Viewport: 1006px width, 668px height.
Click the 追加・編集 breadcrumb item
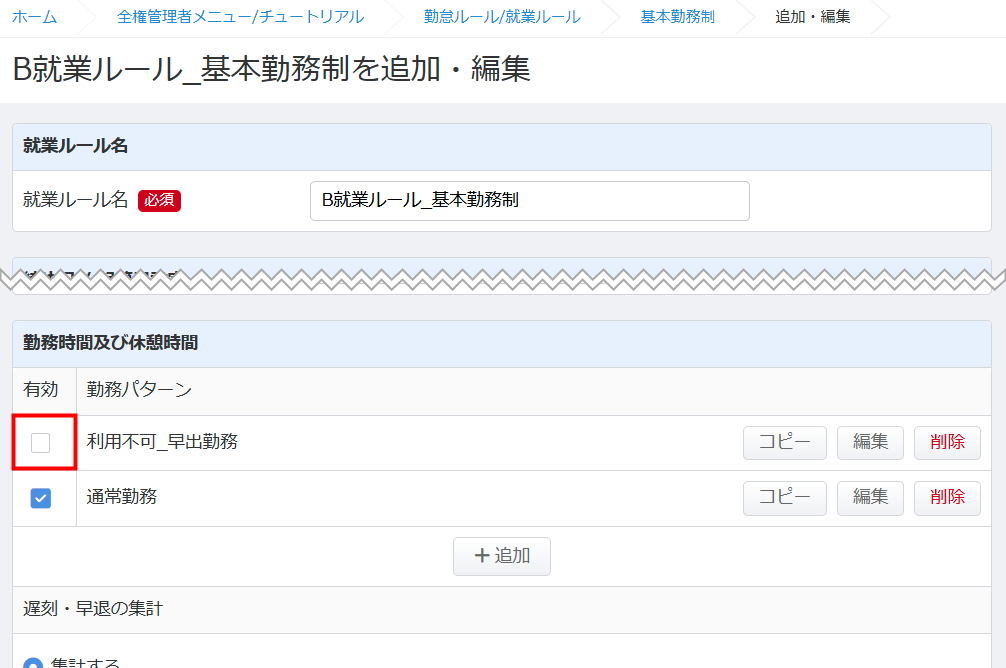812,17
